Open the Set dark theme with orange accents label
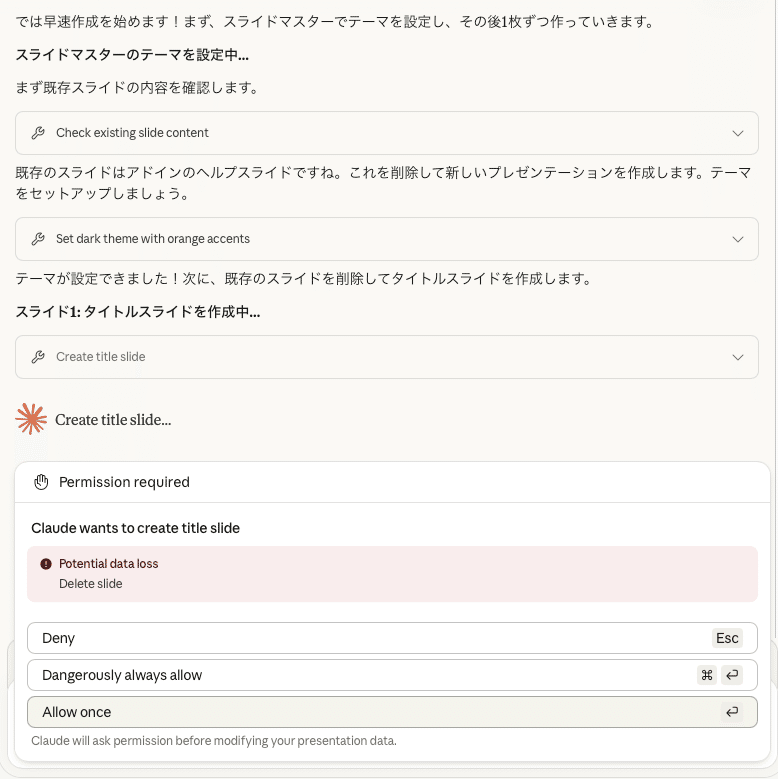This screenshot has height=779, width=778. pos(153,239)
